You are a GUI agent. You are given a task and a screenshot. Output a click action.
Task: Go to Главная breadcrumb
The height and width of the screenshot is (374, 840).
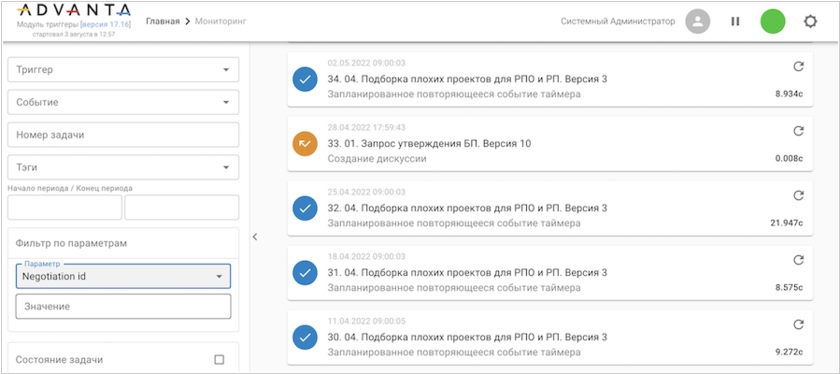coord(163,21)
